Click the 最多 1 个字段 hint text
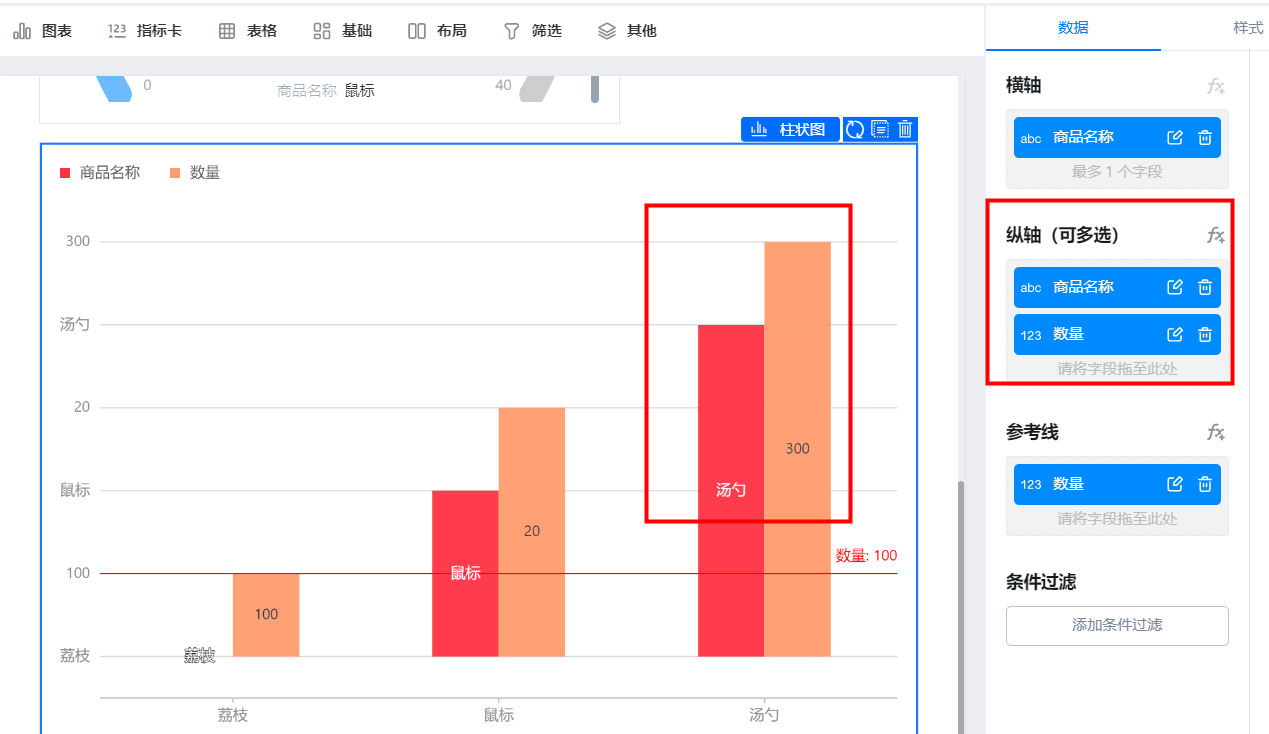Viewport: 1269px width, 734px height. (x=1117, y=172)
